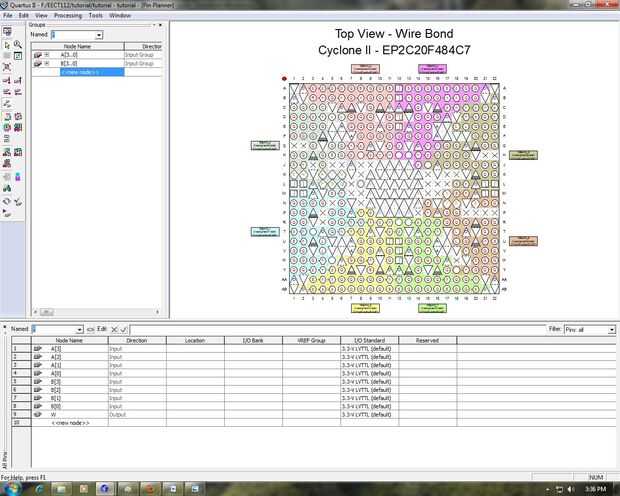
Task: Select the magenta I/O bank label above package
Action: click(432, 69)
